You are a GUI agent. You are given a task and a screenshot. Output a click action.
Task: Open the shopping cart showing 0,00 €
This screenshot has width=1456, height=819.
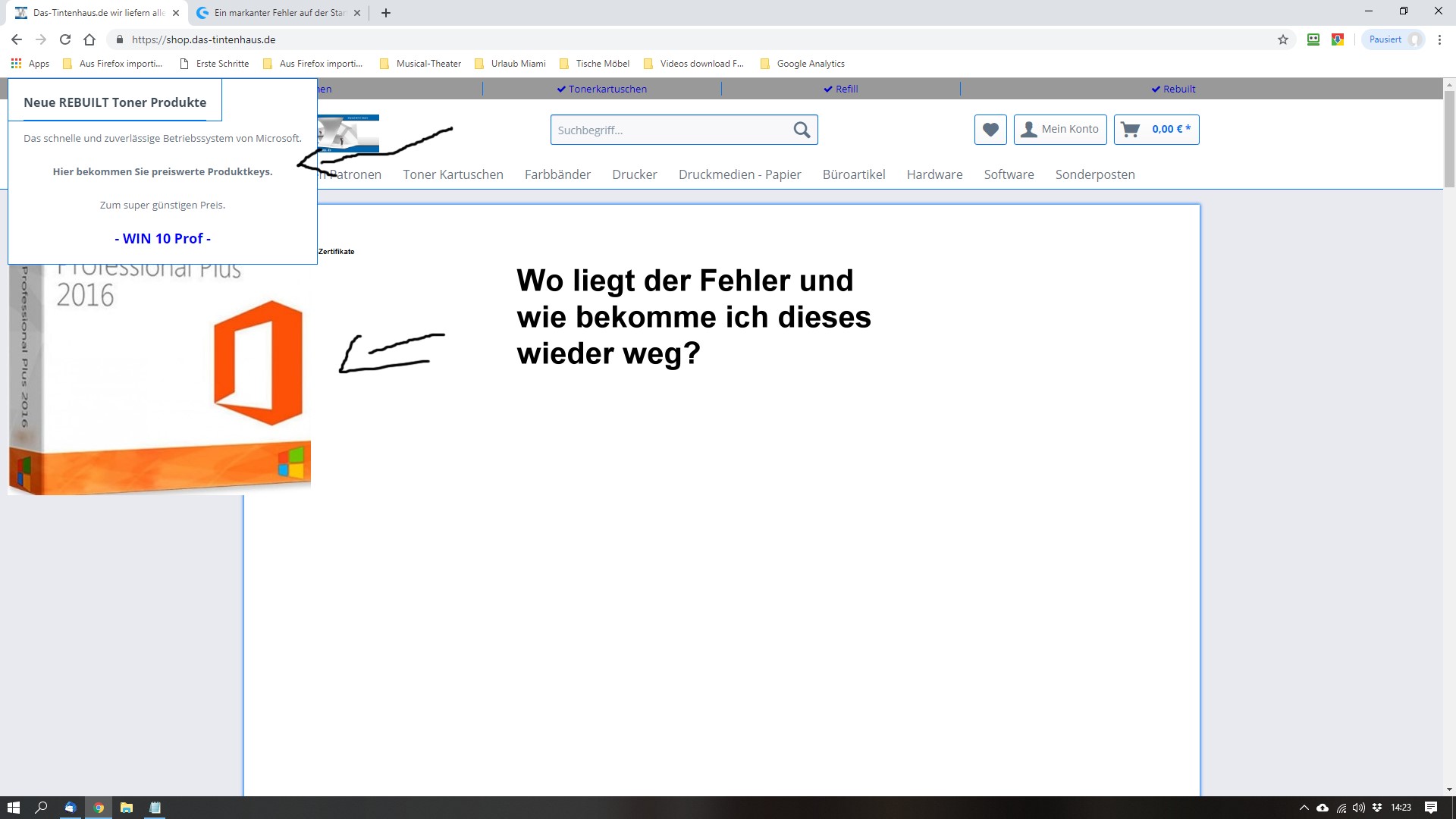pyautogui.click(x=1156, y=130)
